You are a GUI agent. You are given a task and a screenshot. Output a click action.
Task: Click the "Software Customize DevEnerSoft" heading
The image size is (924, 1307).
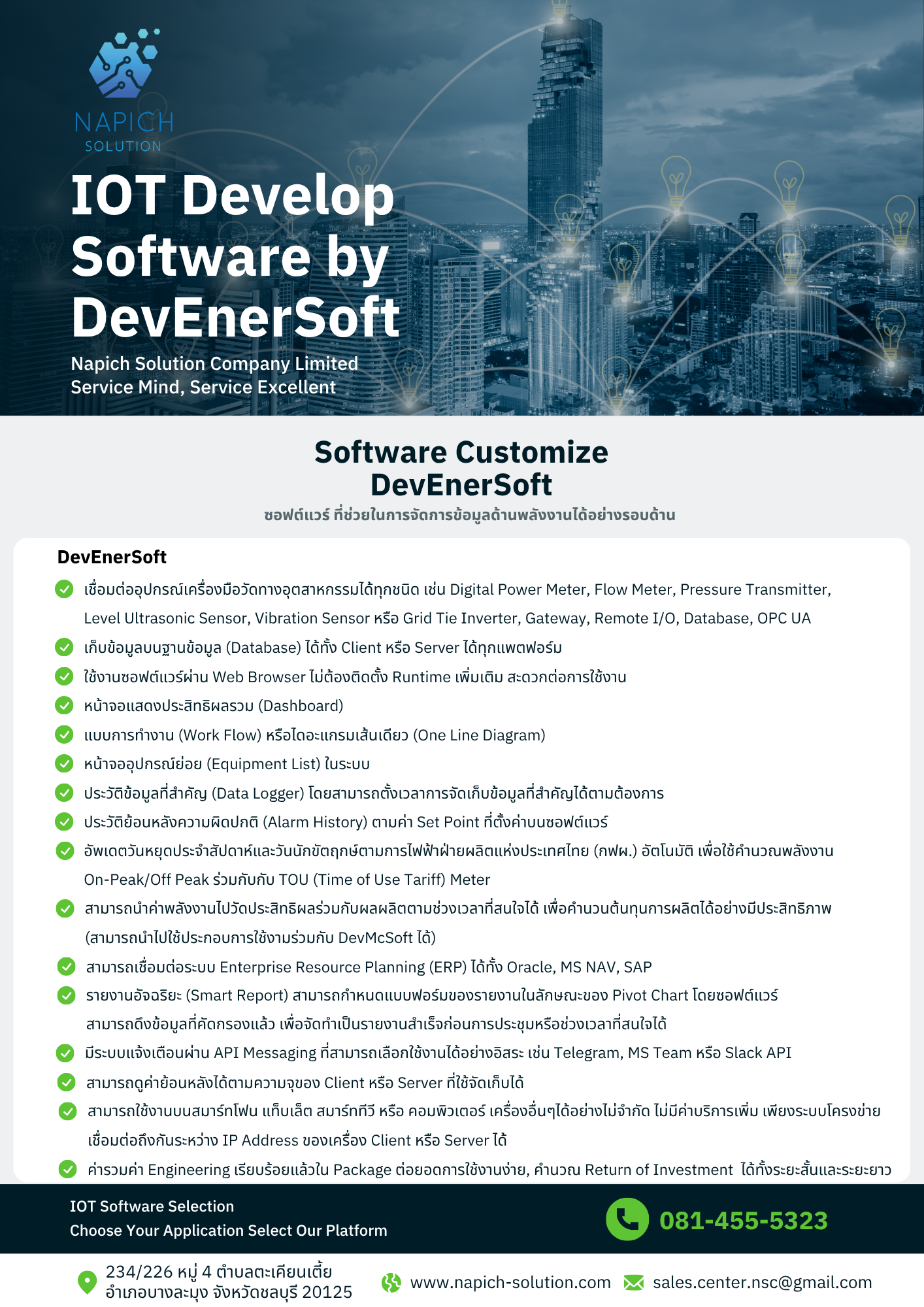click(x=461, y=469)
